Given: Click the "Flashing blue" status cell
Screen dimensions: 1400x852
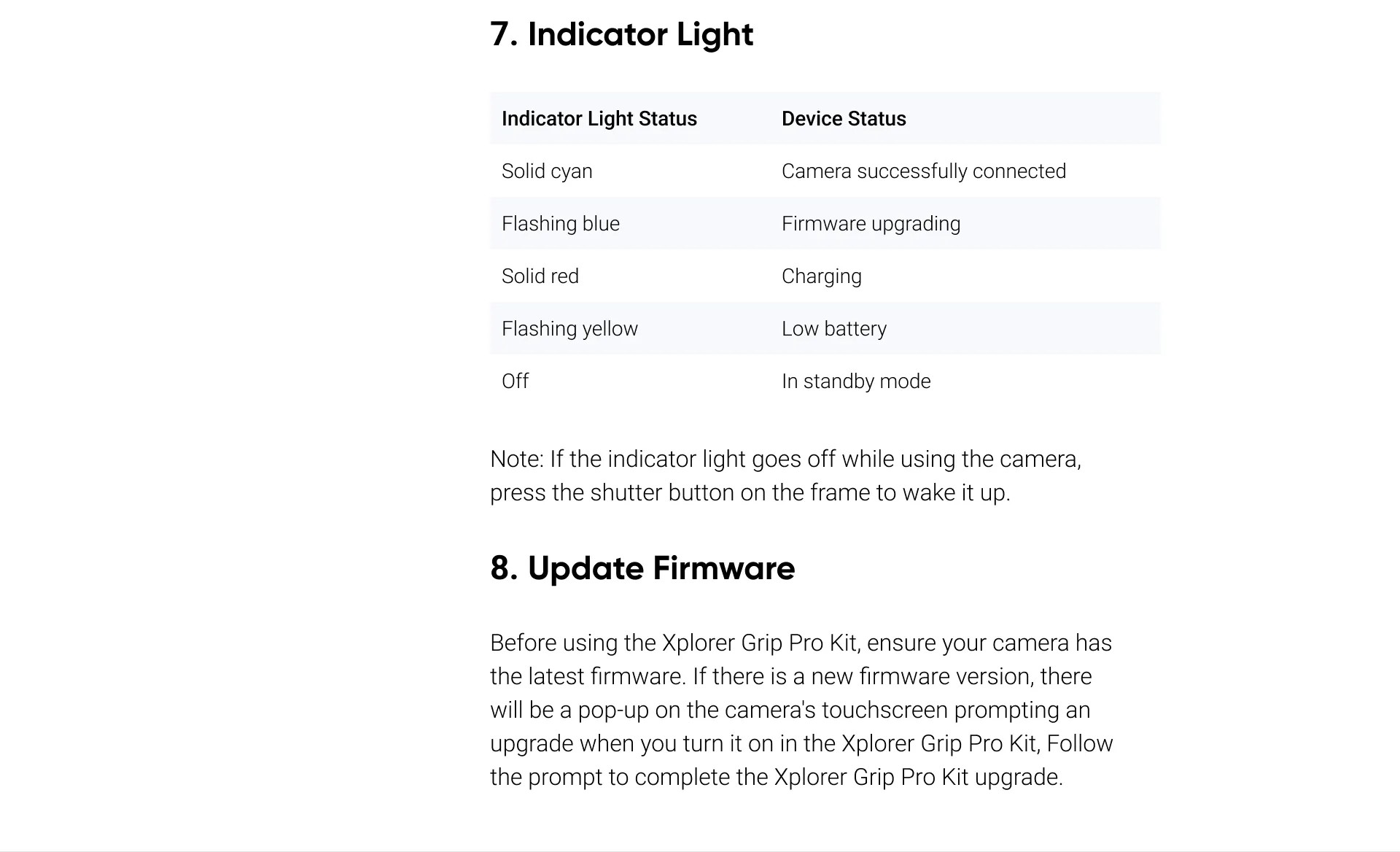Looking at the screenshot, I should 560,224.
